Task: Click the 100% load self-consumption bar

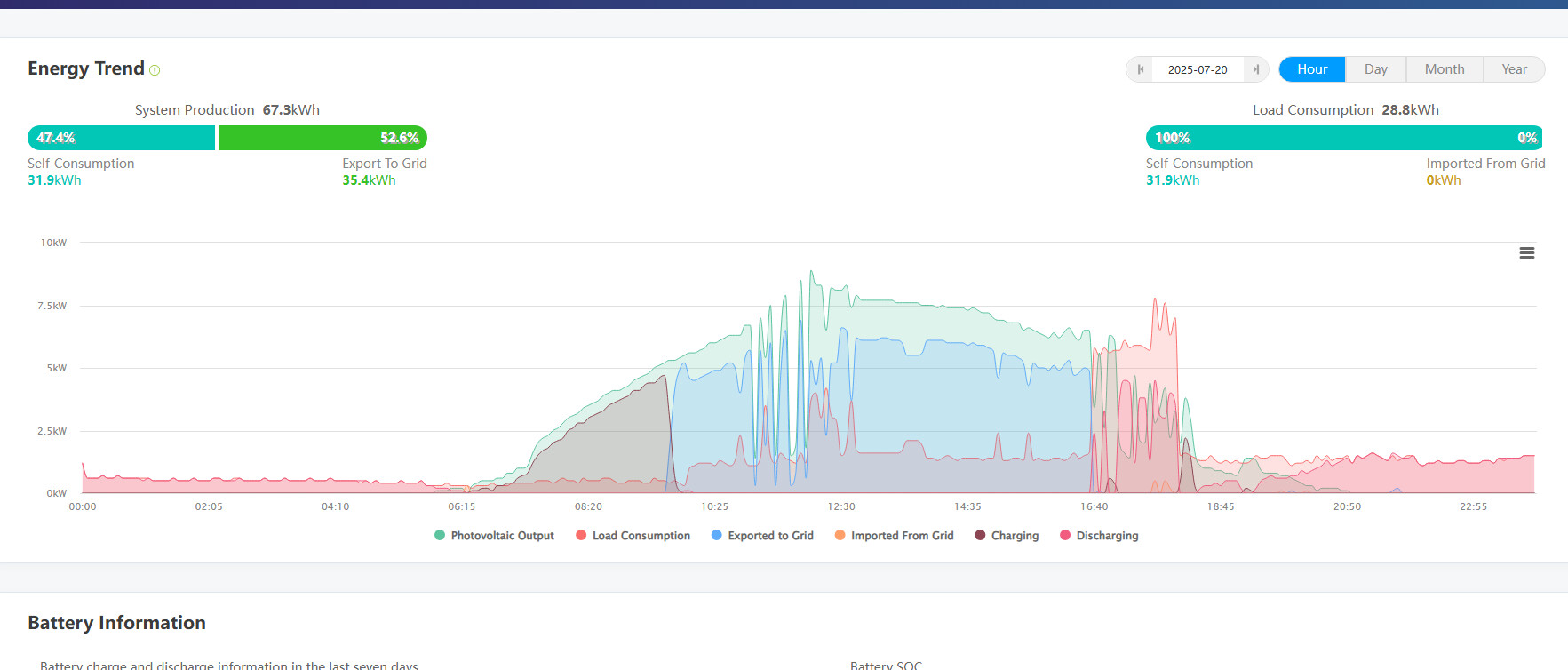Action: click(1343, 138)
